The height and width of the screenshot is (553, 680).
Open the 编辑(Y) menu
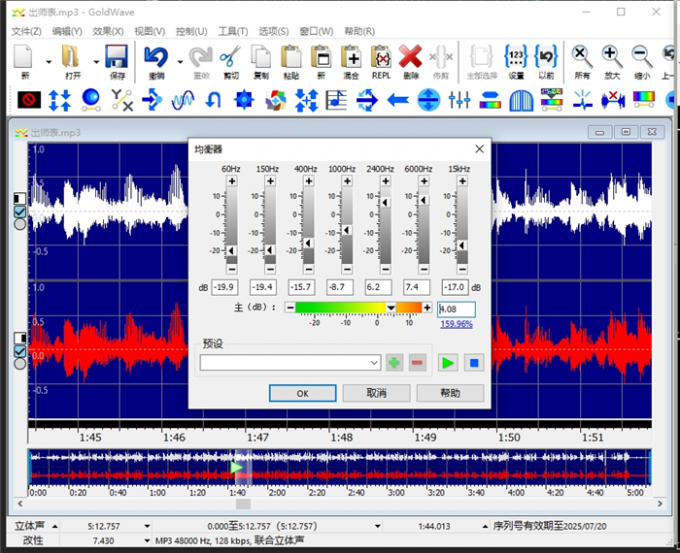[67, 31]
